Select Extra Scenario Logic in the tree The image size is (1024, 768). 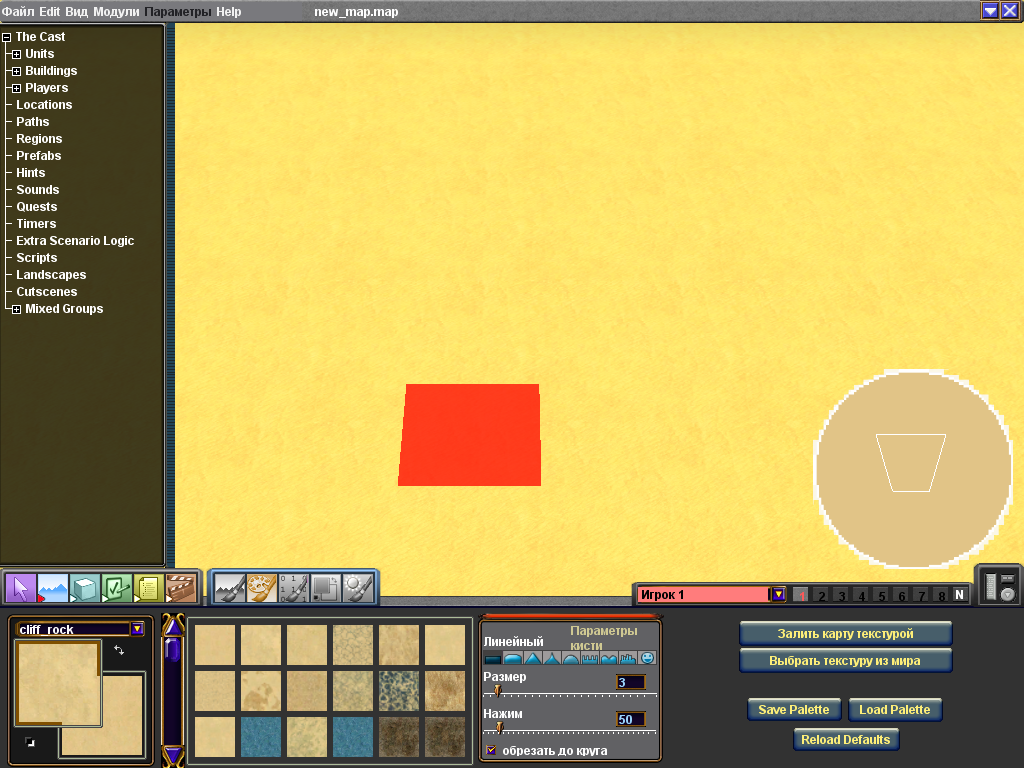[75, 240]
